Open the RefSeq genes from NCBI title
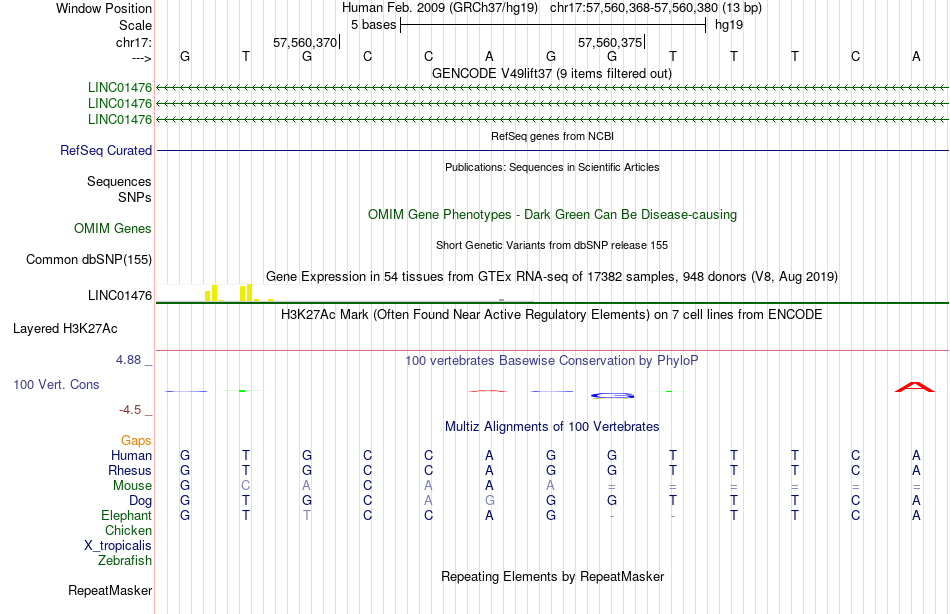Viewport: 950px width, 614px height. [553, 136]
